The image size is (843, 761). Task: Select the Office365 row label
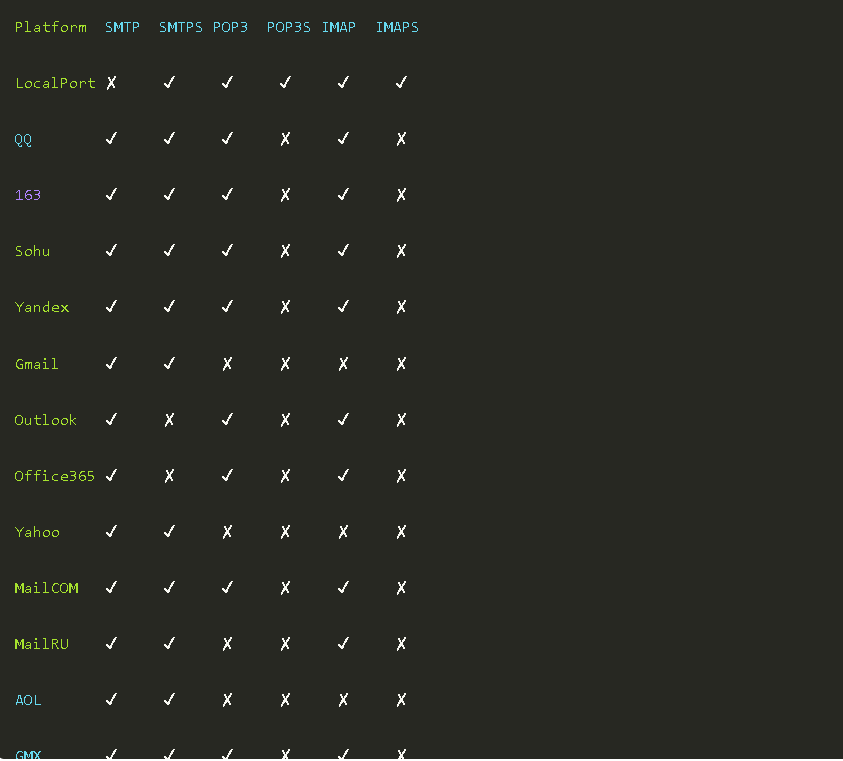click(54, 476)
